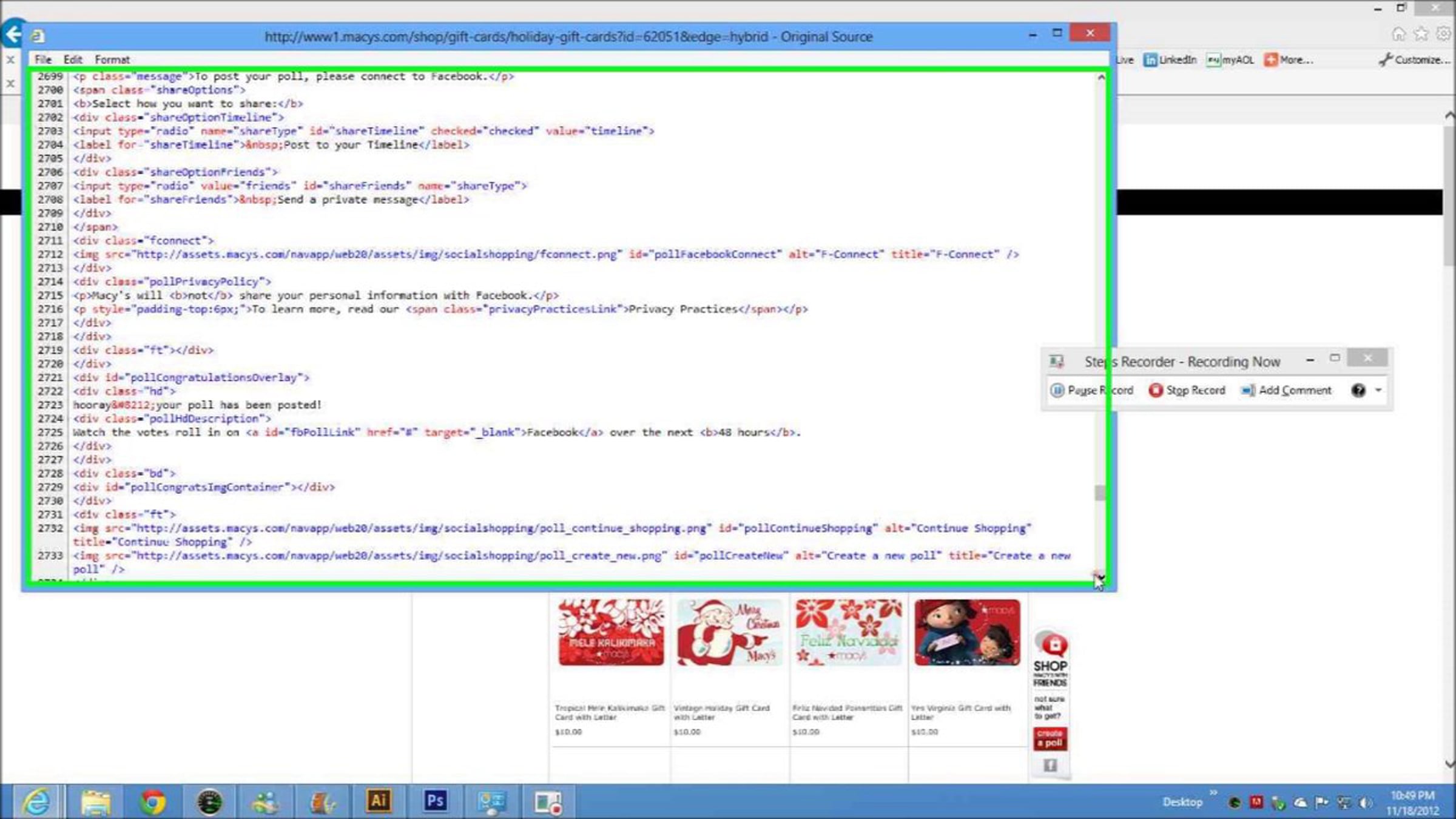Expand Steps Recorder help dropdown arrow
The width and height of the screenshot is (1456, 819).
(1379, 390)
